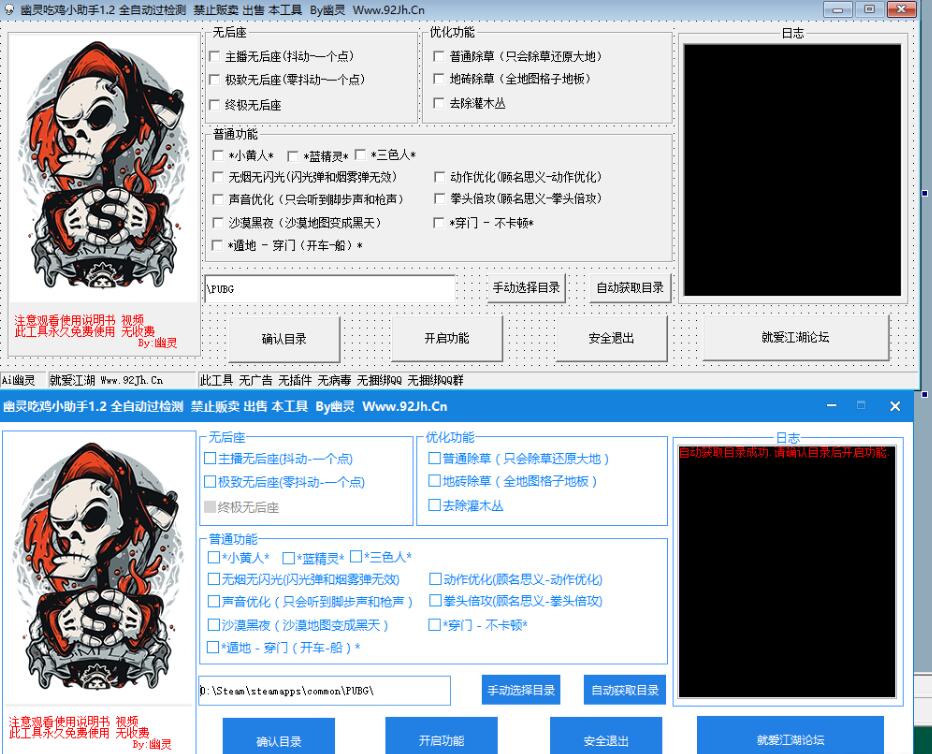Click the Ai幽灵 status bar text
Screen dimensions: 932x754
click(18, 380)
